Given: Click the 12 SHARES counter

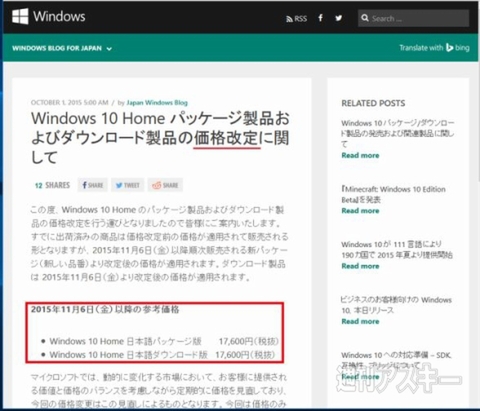Looking at the screenshot, I should coord(52,185).
